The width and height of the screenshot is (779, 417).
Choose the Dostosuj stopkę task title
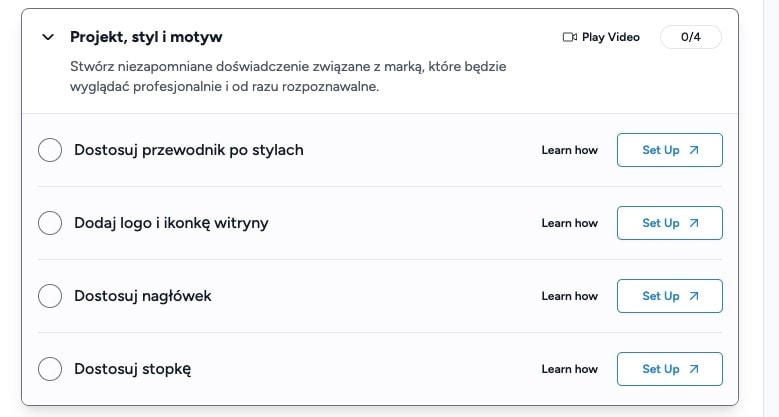click(x=132, y=369)
